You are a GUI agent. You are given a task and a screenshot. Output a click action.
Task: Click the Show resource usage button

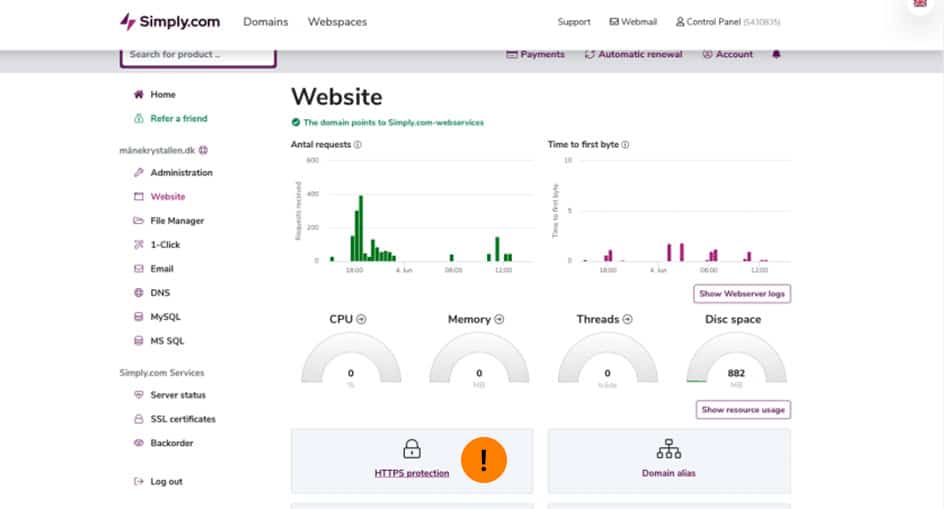coord(743,410)
